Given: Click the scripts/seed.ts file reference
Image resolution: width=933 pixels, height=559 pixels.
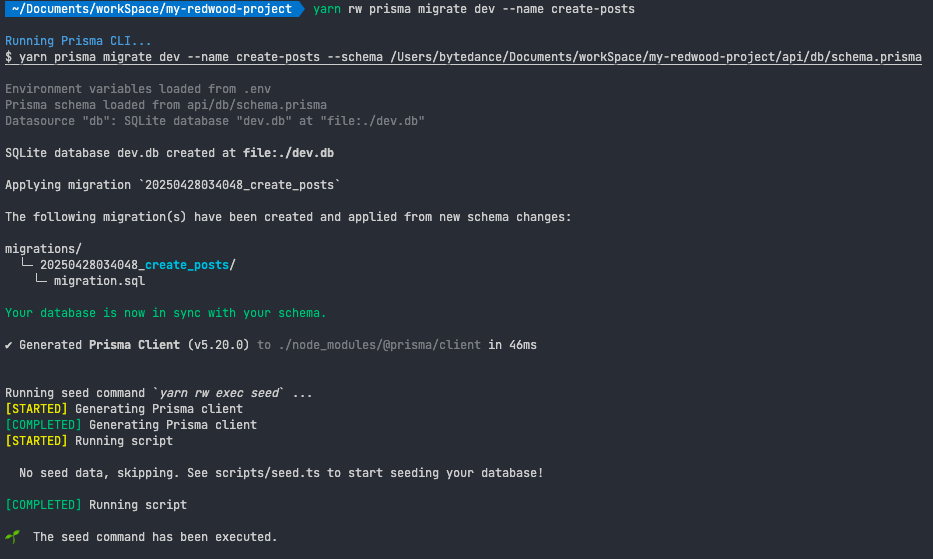Looking at the screenshot, I should tap(267, 473).
